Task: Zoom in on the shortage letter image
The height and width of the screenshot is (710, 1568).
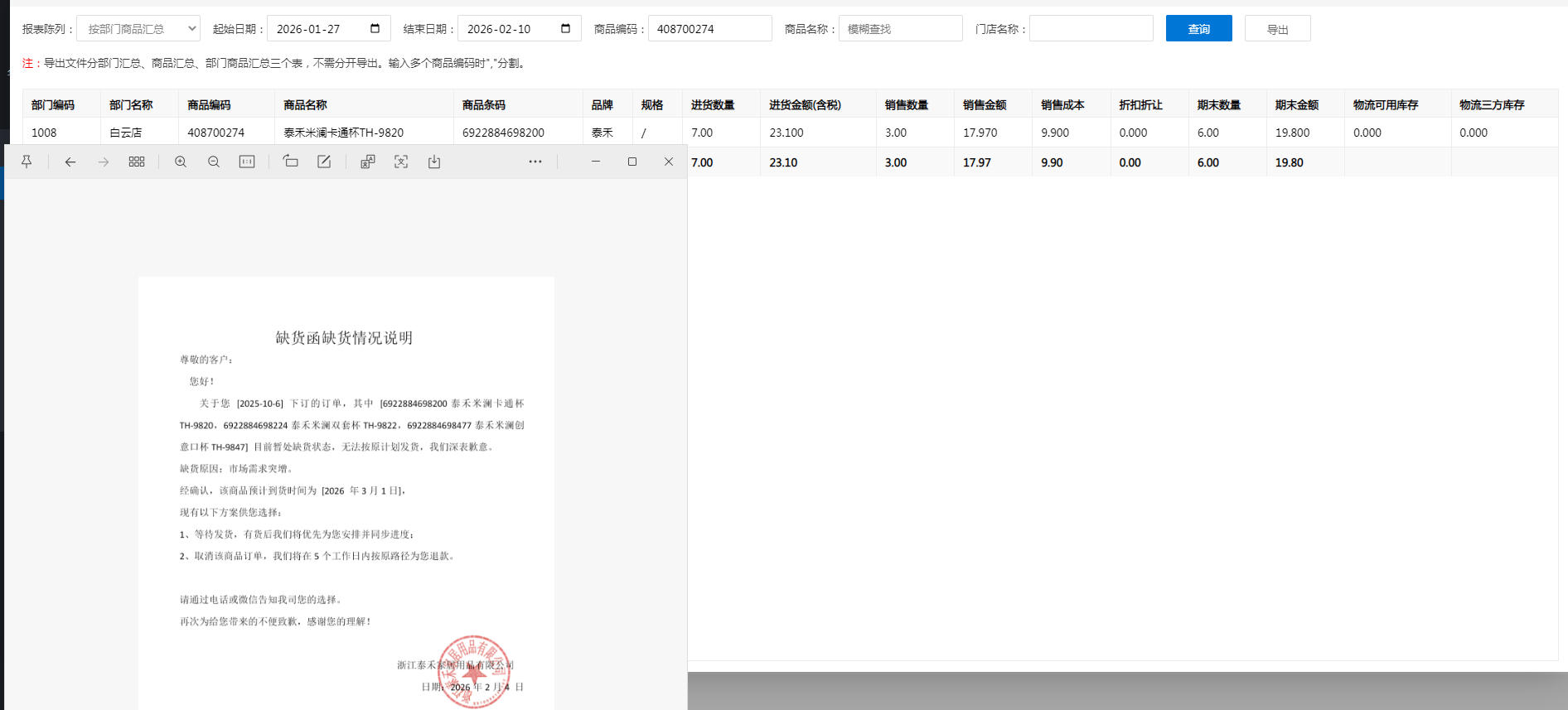Action: 181,162
